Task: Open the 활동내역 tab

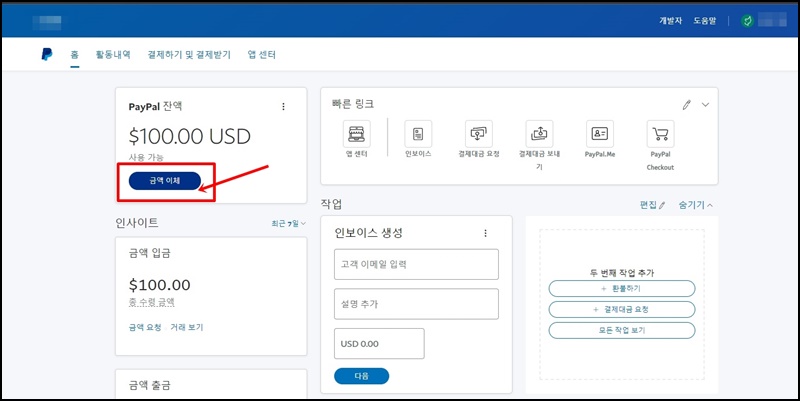Action: pyautogui.click(x=113, y=55)
